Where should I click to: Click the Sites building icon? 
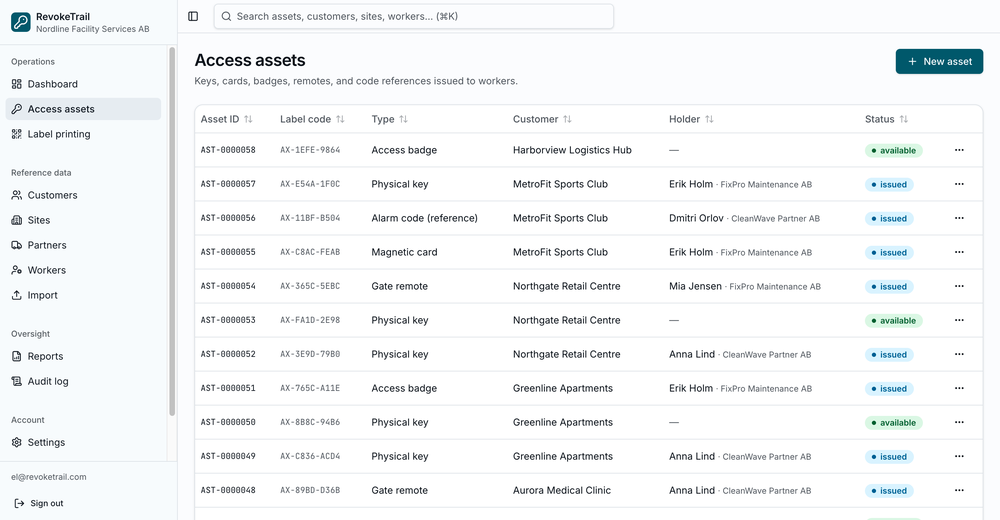(17, 220)
